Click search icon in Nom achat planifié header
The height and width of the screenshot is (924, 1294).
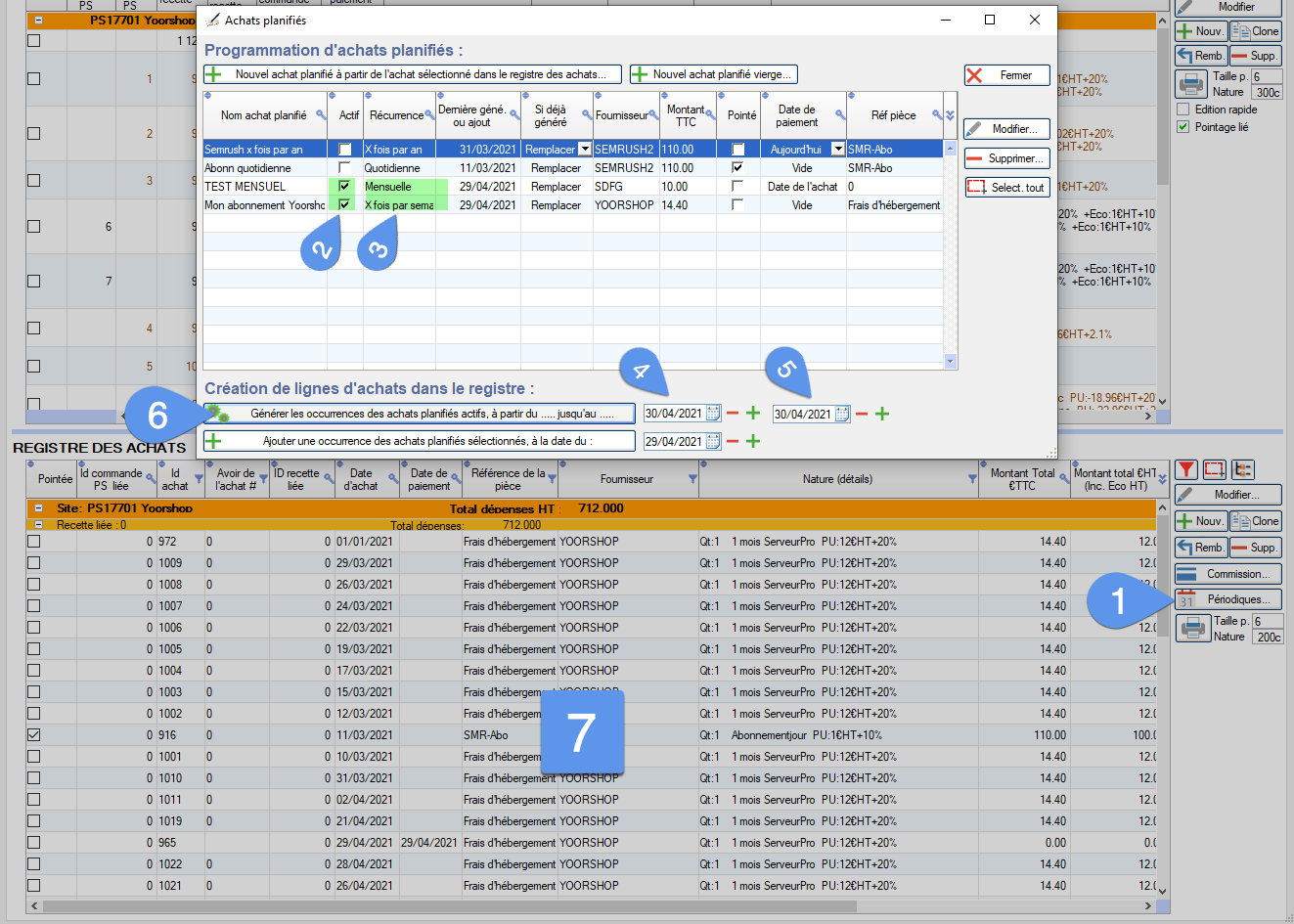pyautogui.click(x=321, y=115)
